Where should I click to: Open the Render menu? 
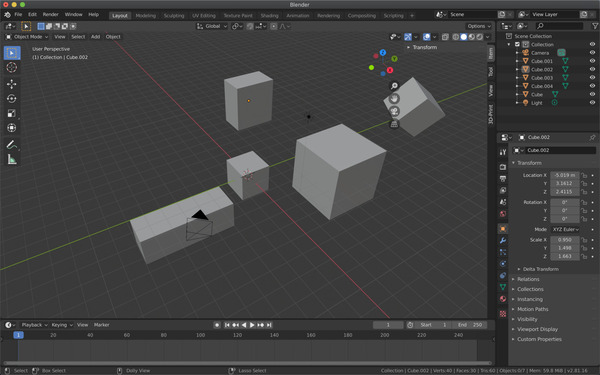pos(51,15)
